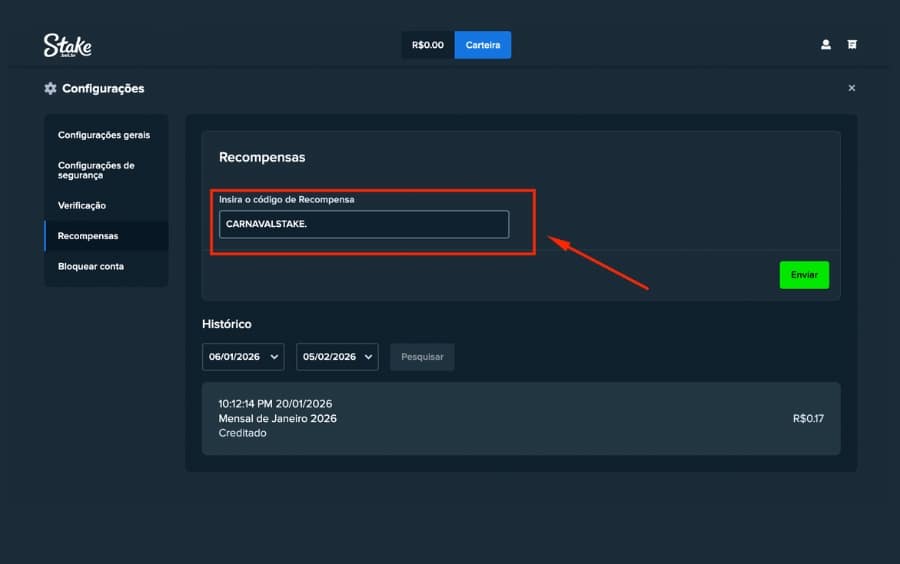Click the Histórico heading
The image size is (900, 564).
[x=227, y=324]
